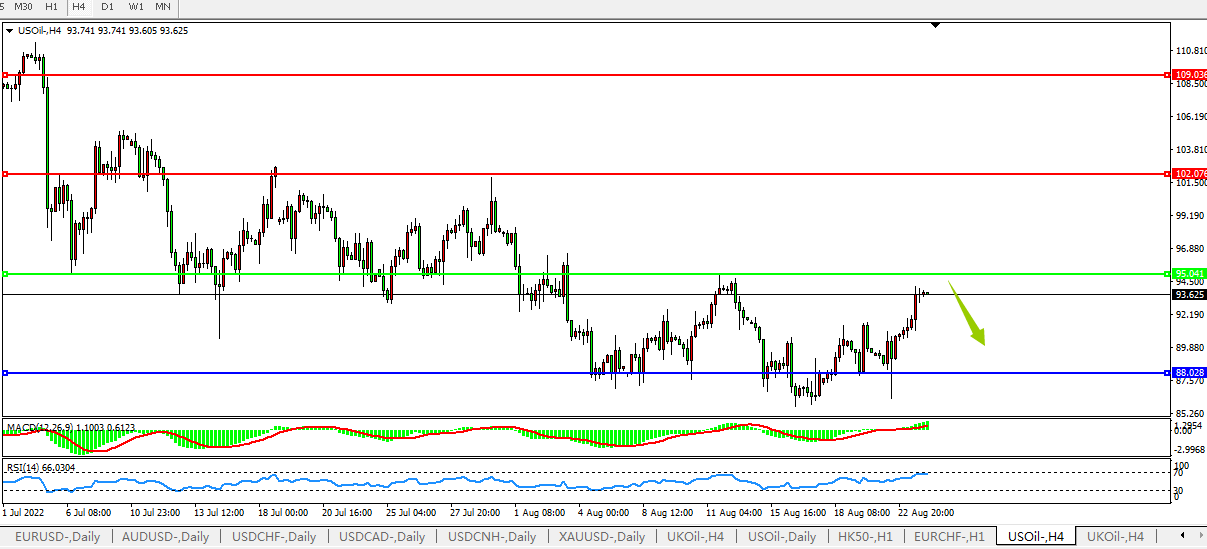Click the black 93.625 current price label

[1189, 295]
